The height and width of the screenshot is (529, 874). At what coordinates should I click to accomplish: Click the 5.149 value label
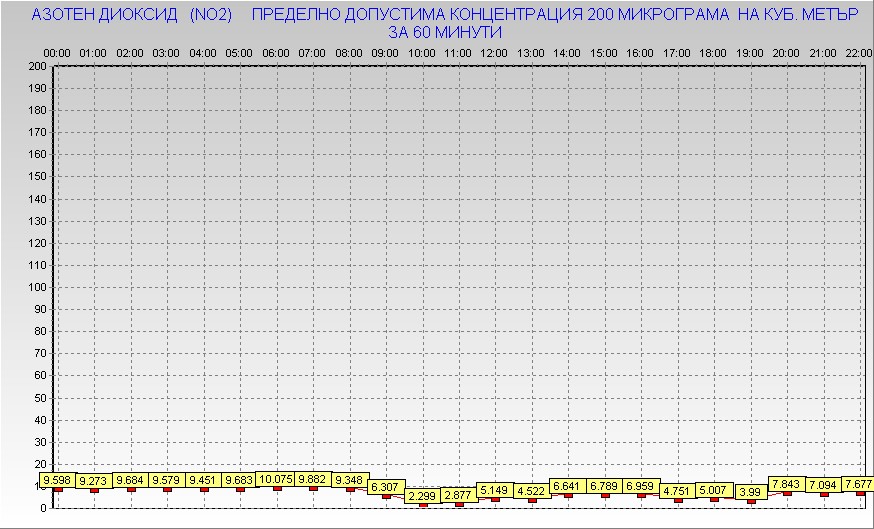[x=495, y=490]
